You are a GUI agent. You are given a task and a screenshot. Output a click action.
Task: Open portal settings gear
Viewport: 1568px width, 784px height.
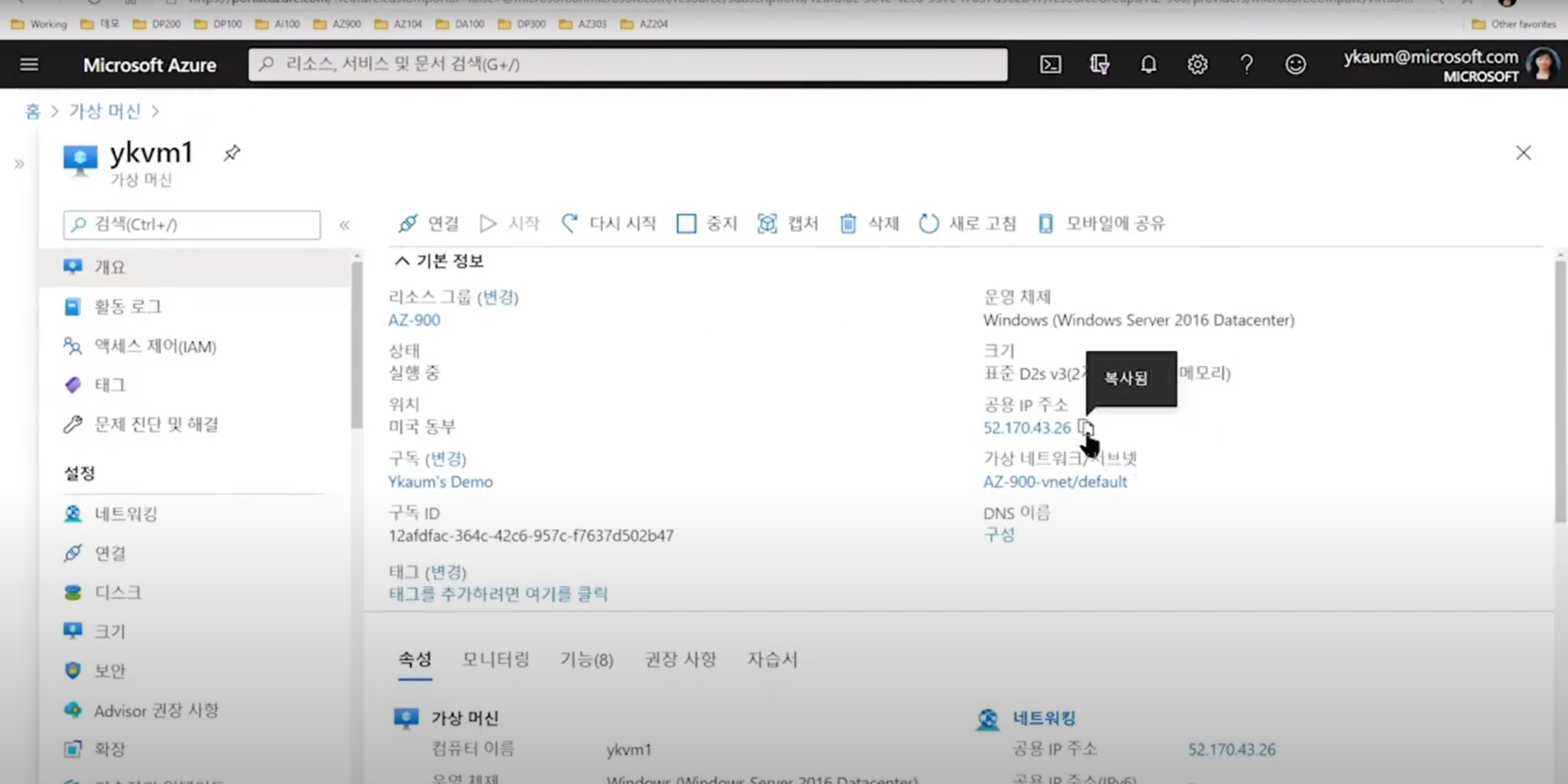pos(1197,64)
